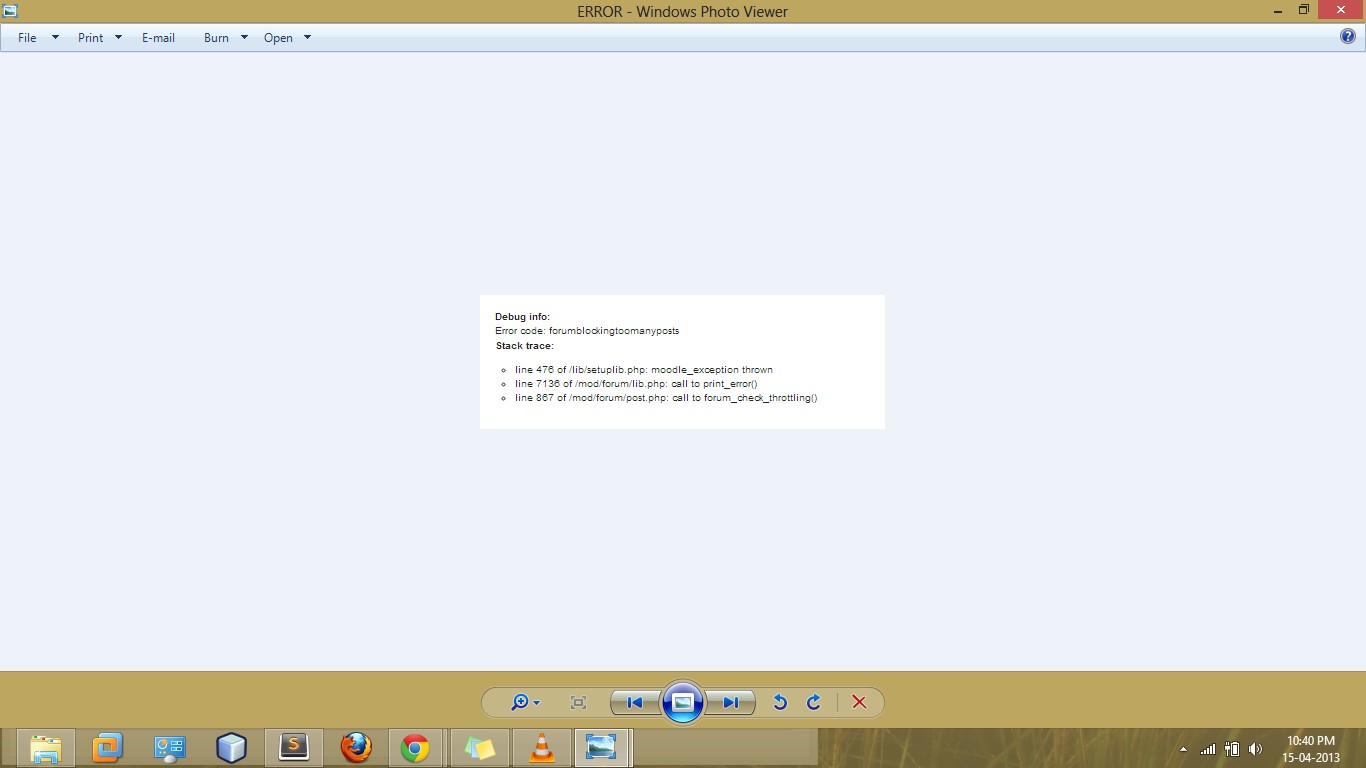Switch to Sublime Text in the taskbar
This screenshot has width=1366, height=768.
coord(293,748)
